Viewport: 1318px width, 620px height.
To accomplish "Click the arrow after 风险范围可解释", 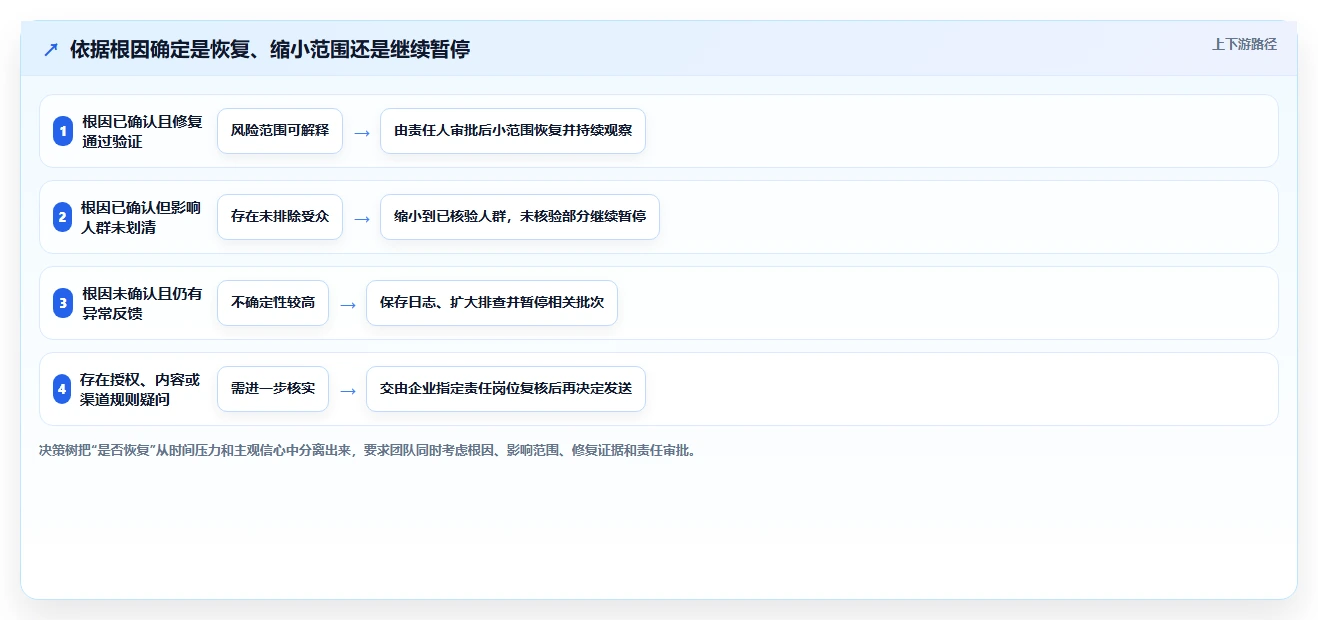I will click(x=362, y=132).
